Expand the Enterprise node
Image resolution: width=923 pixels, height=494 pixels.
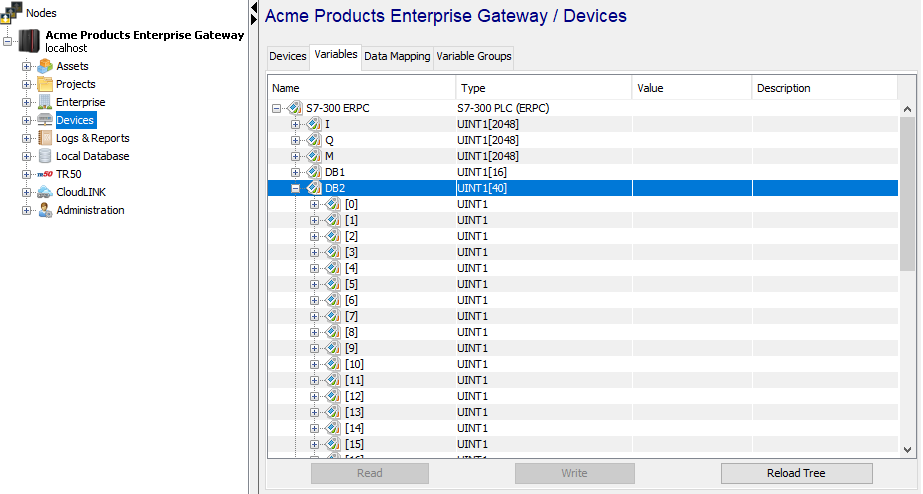[x=26, y=102]
